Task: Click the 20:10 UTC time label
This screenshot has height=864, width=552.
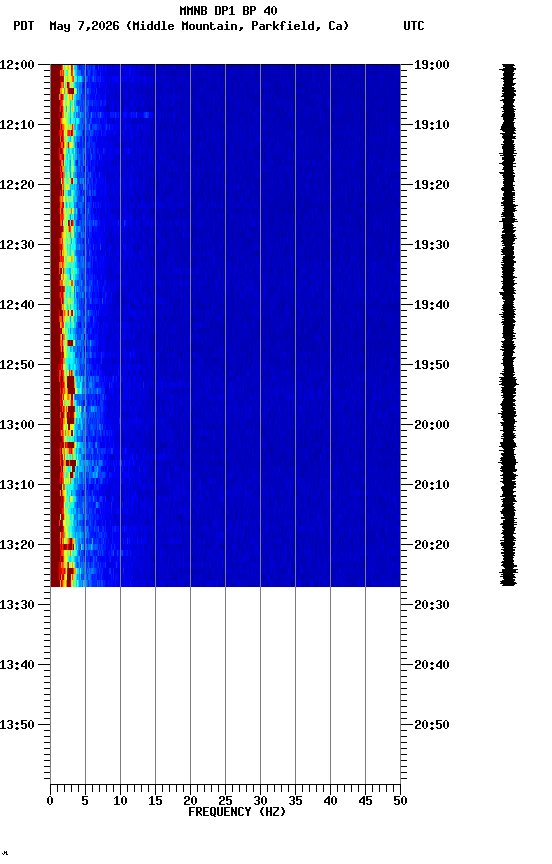Action: point(432,485)
